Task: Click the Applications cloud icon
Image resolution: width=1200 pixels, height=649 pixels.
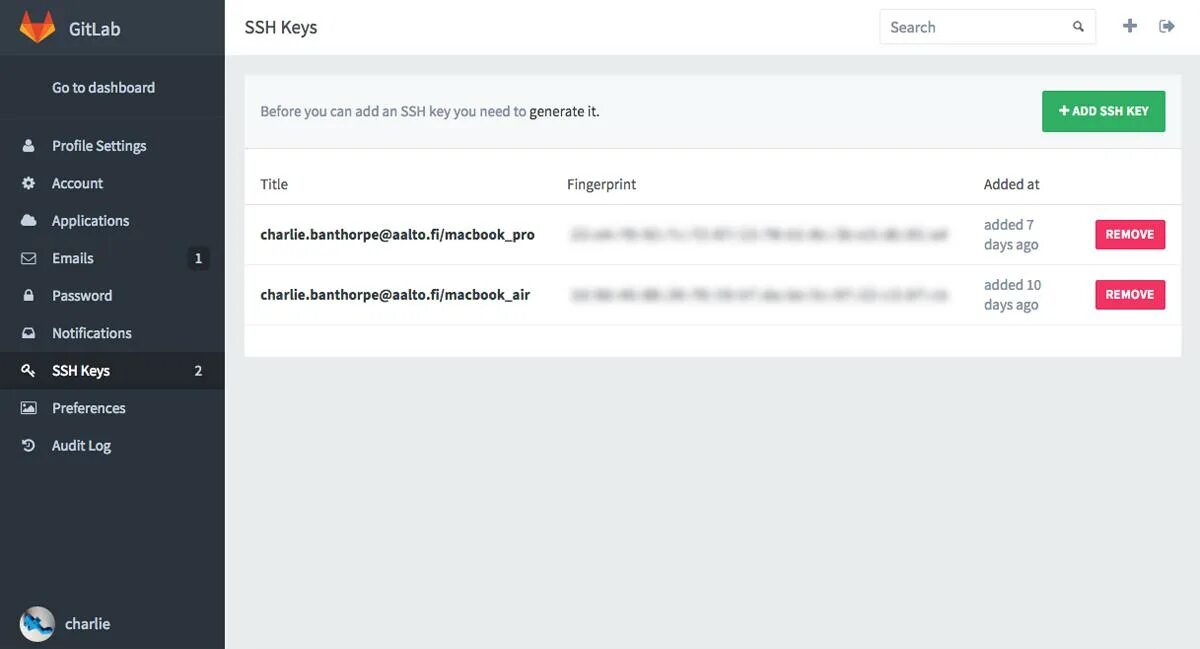Action: click(x=29, y=221)
